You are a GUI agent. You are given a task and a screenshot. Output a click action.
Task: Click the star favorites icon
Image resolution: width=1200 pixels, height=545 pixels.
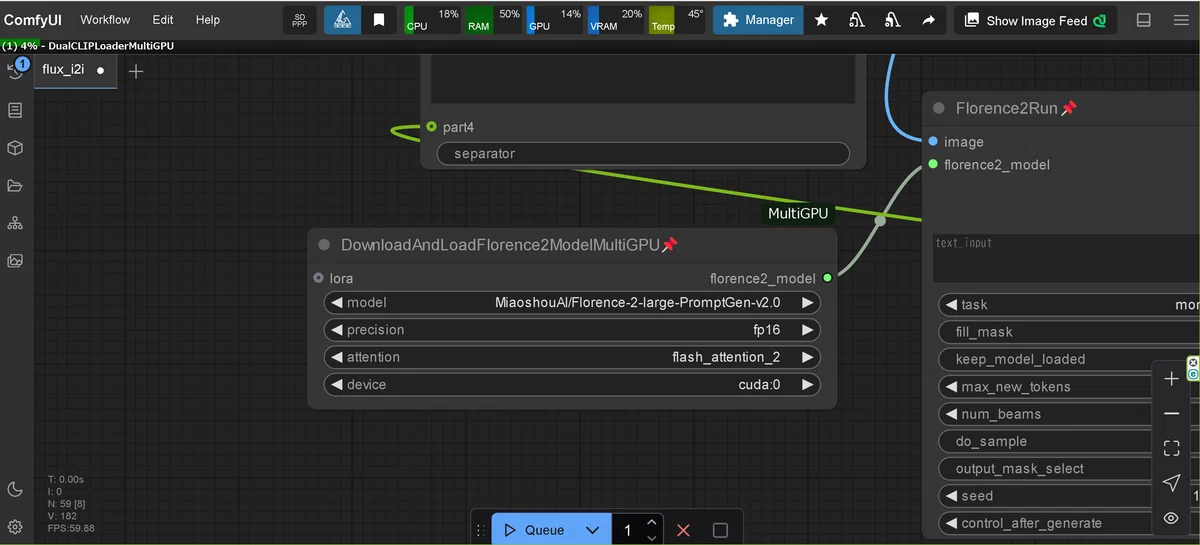[821, 20]
